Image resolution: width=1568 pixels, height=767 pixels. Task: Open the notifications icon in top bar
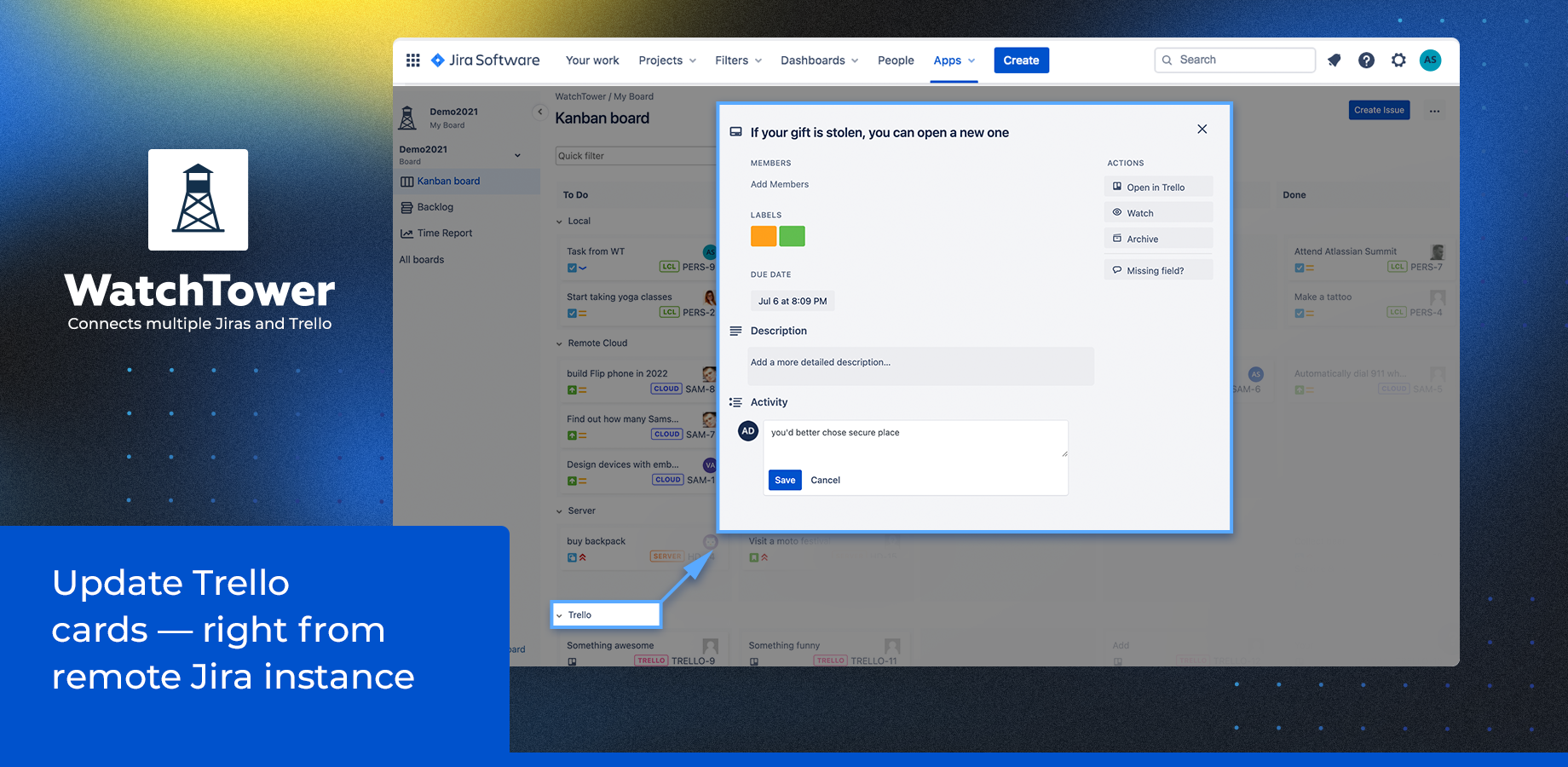[x=1335, y=61]
